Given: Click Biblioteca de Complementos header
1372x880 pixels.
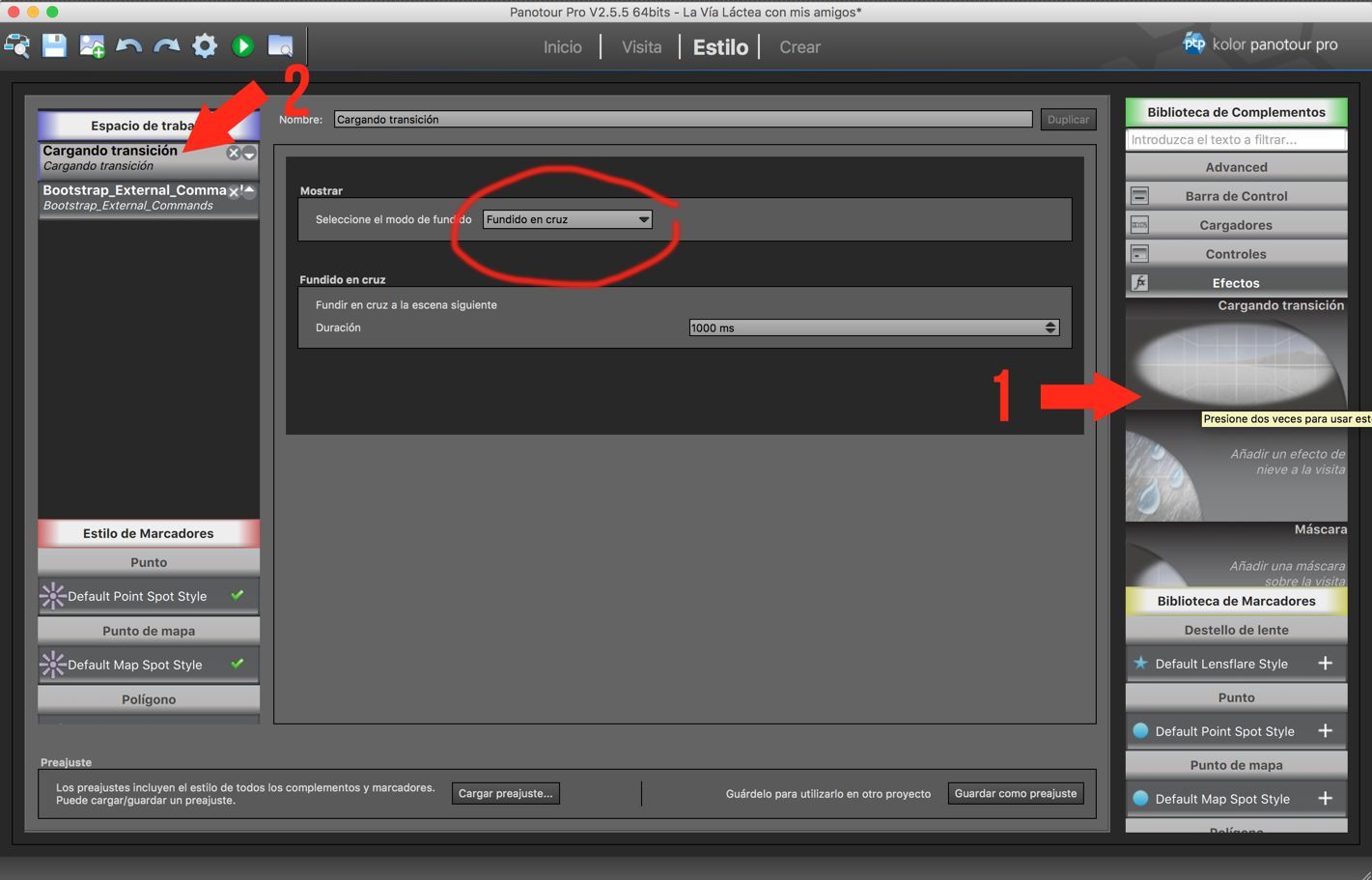Looking at the screenshot, I should coord(1236,112).
